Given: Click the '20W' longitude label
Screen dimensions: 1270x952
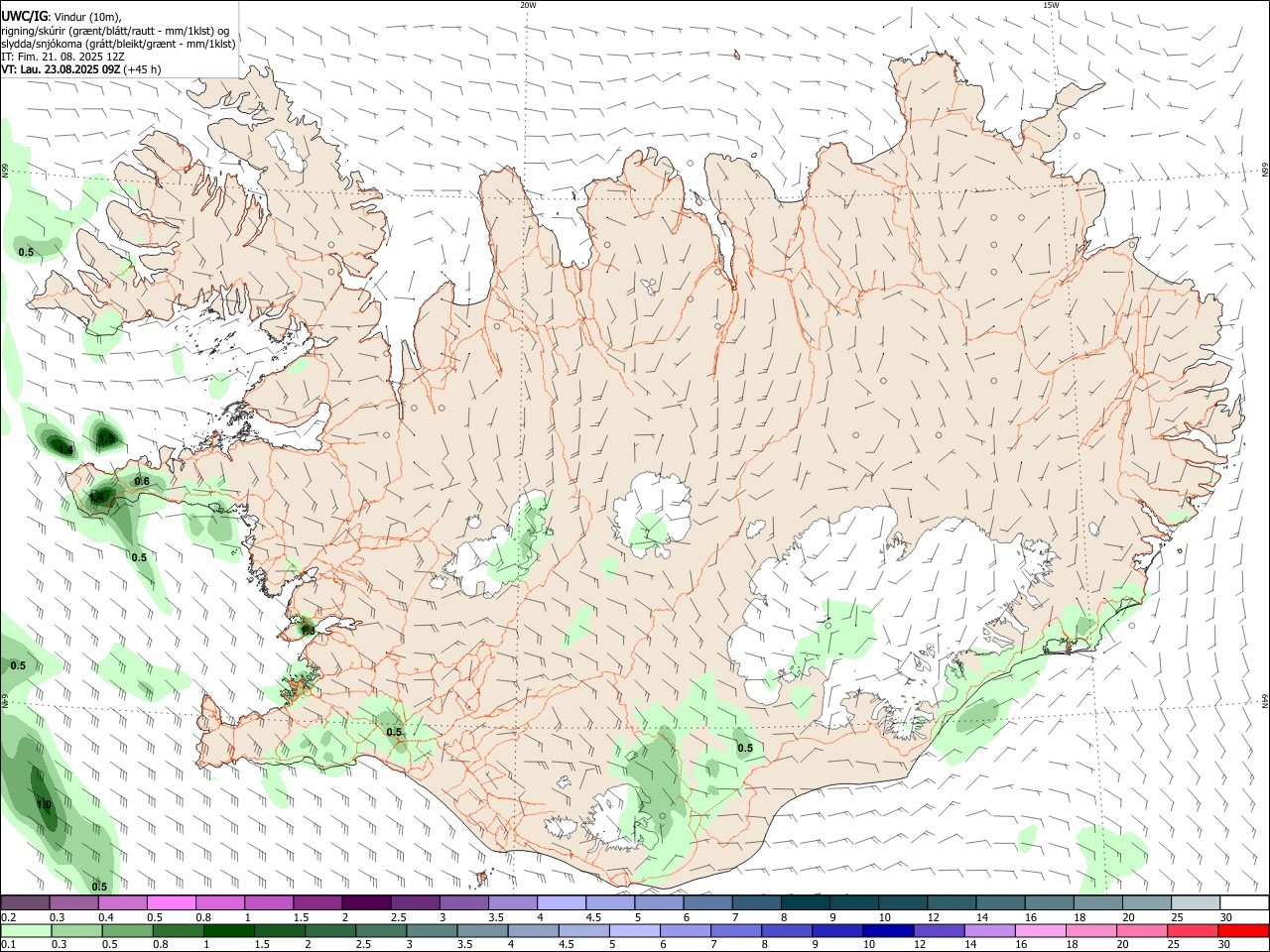Looking at the screenshot, I should [528, 5].
